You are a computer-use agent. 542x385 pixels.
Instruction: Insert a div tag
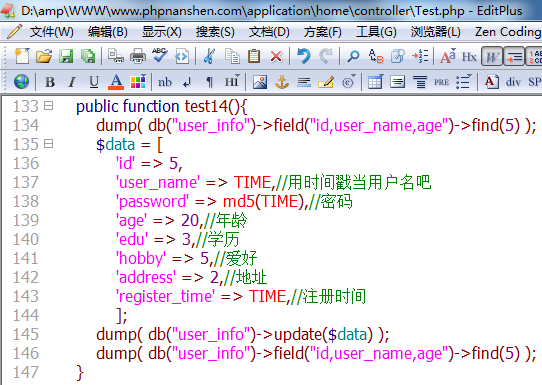(x=513, y=82)
